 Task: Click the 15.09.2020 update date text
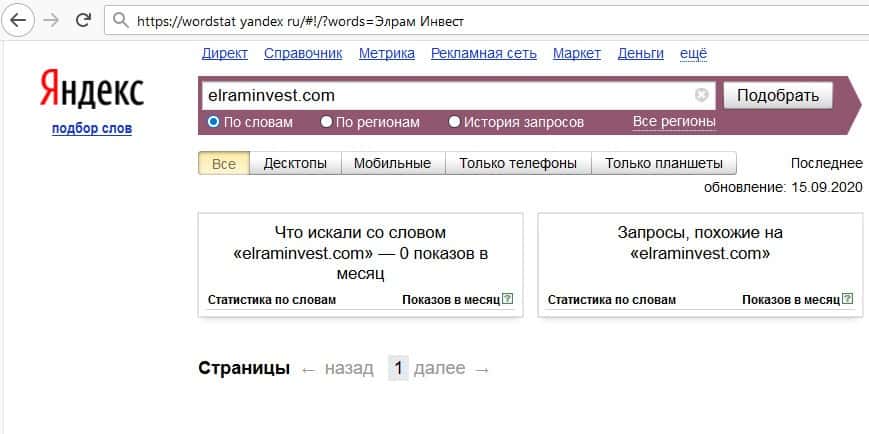(x=827, y=187)
